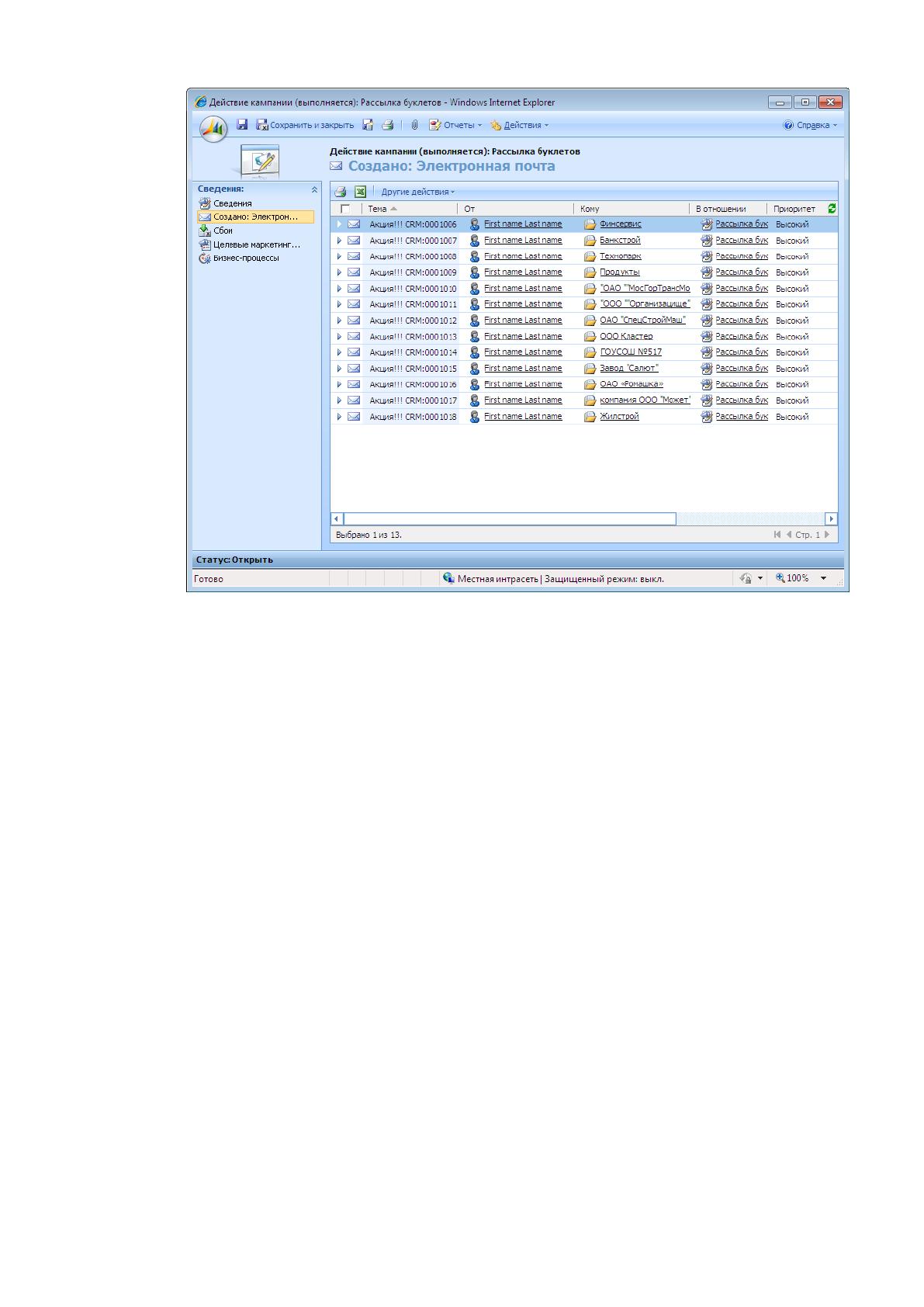Click the Save floppy disk icon
The width and height of the screenshot is (924, 1307).
(242, 125)
